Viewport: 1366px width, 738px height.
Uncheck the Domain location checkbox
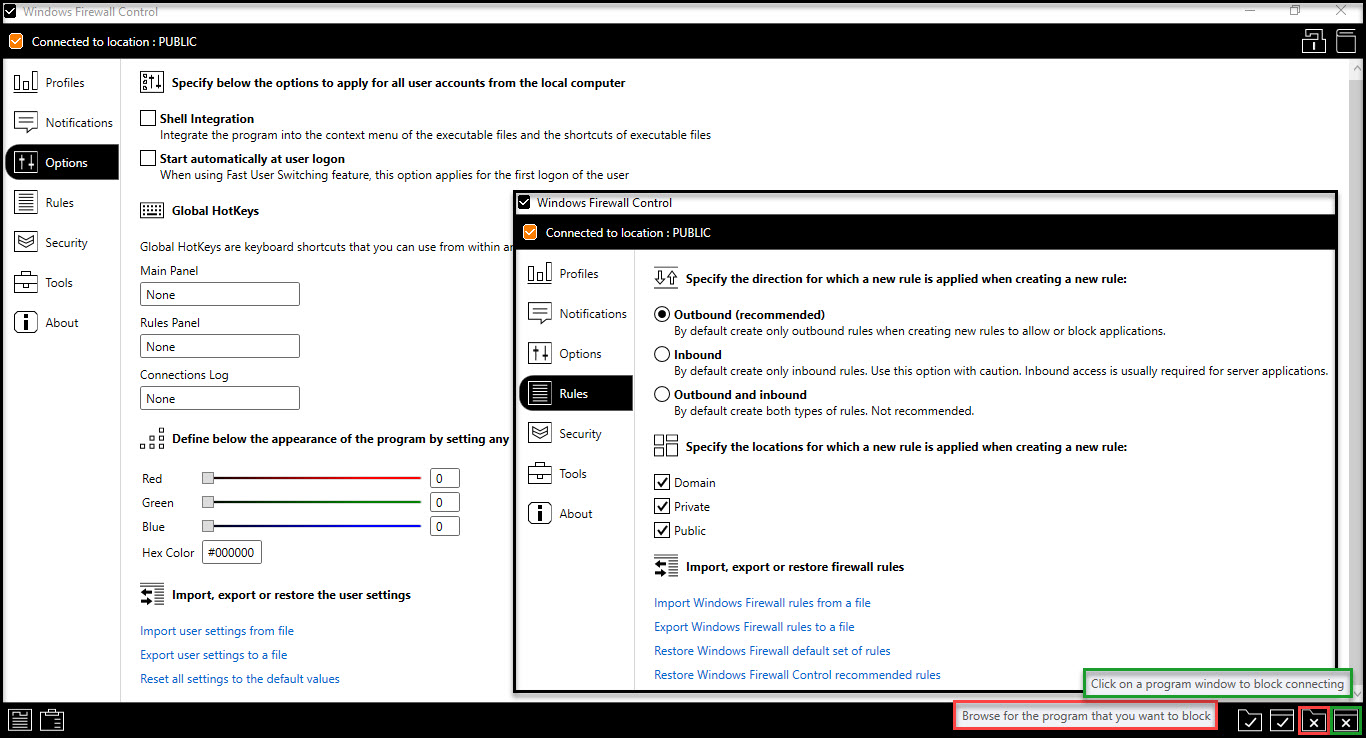click(661, 482)
